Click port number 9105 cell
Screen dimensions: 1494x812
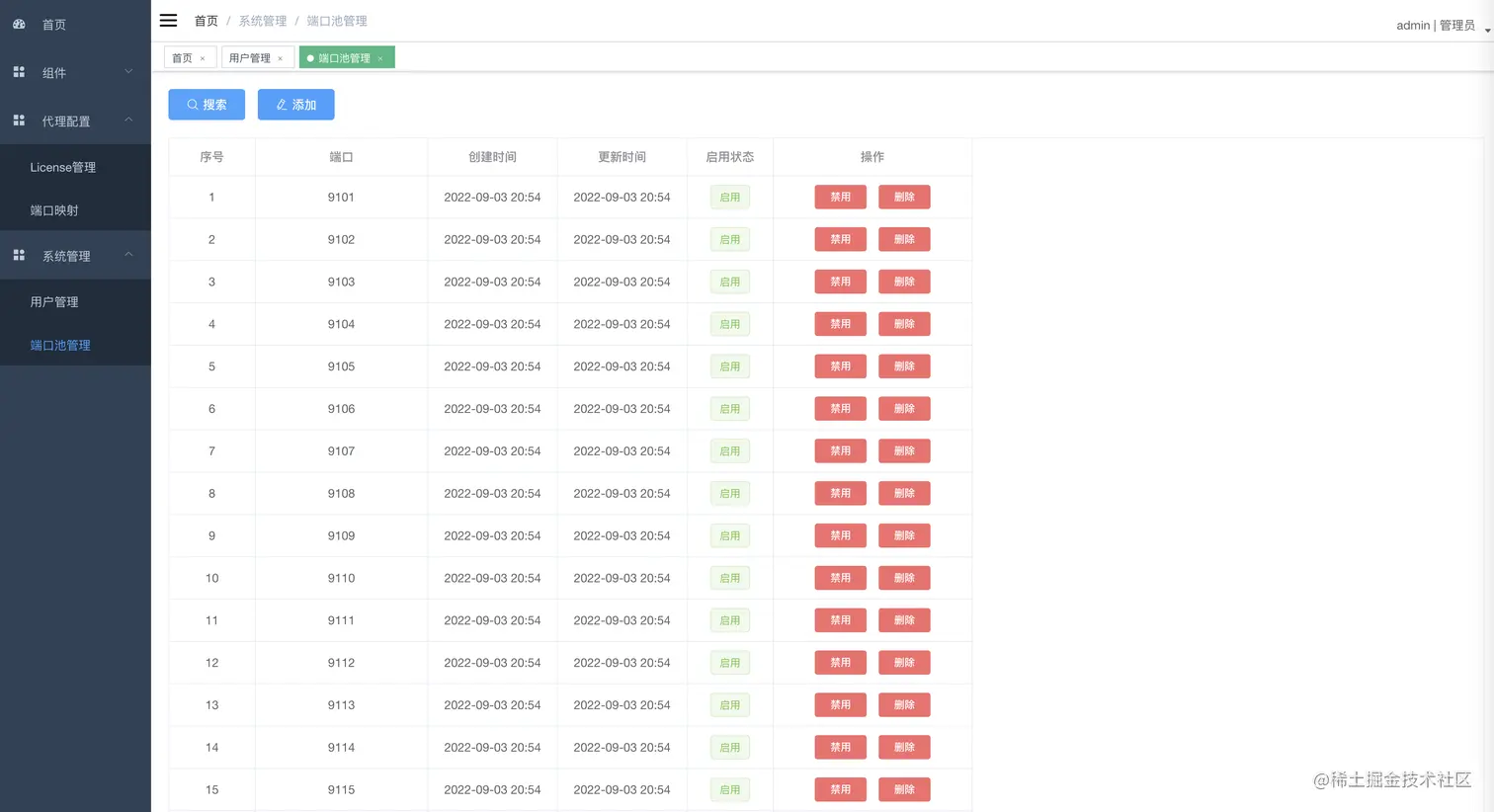pos(341,366)
